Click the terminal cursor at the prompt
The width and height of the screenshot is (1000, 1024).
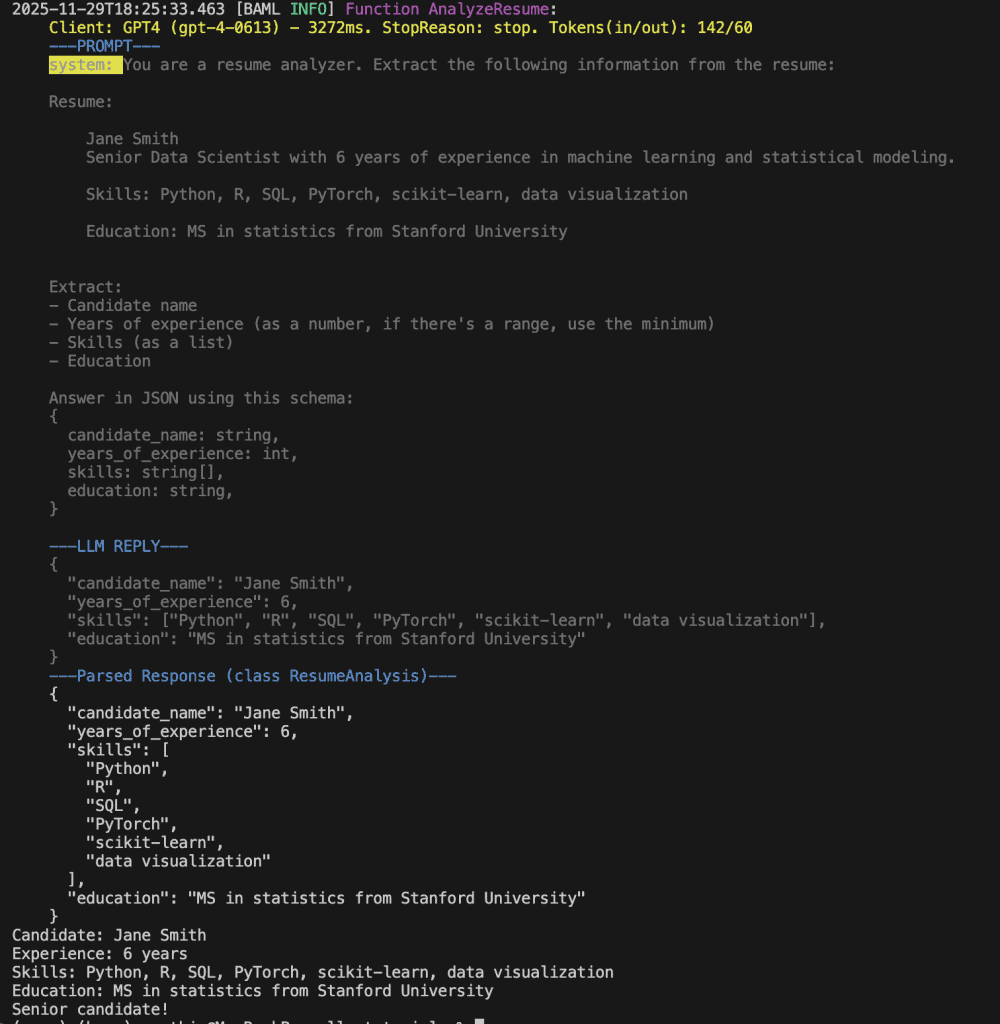[480, 1022]
